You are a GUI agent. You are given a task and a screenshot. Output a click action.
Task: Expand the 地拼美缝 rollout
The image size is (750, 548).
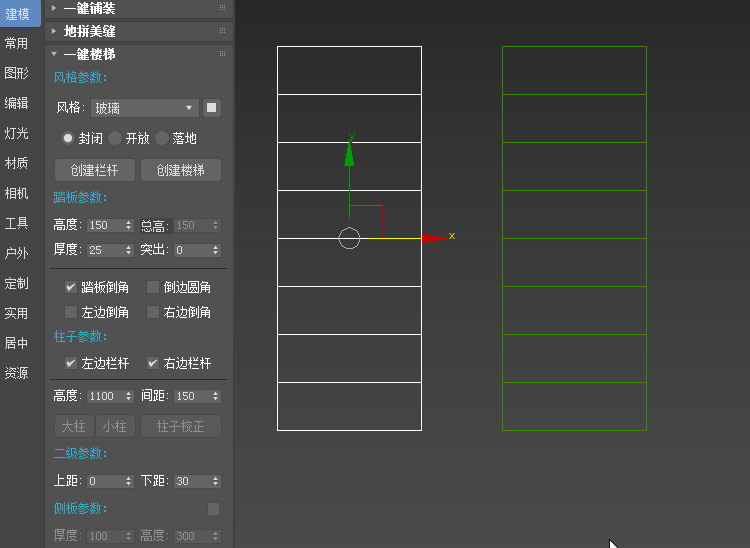(x=139, y=32)
